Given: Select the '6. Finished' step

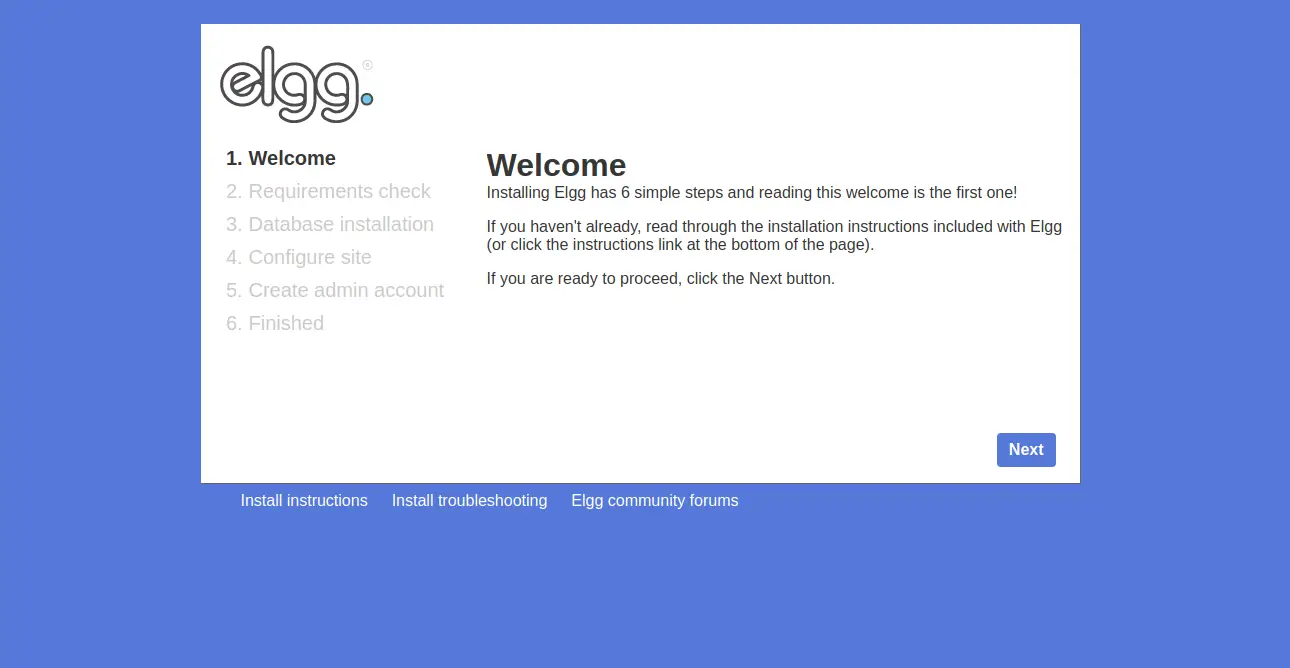Looking at the screenshot, I should point(275,323).
